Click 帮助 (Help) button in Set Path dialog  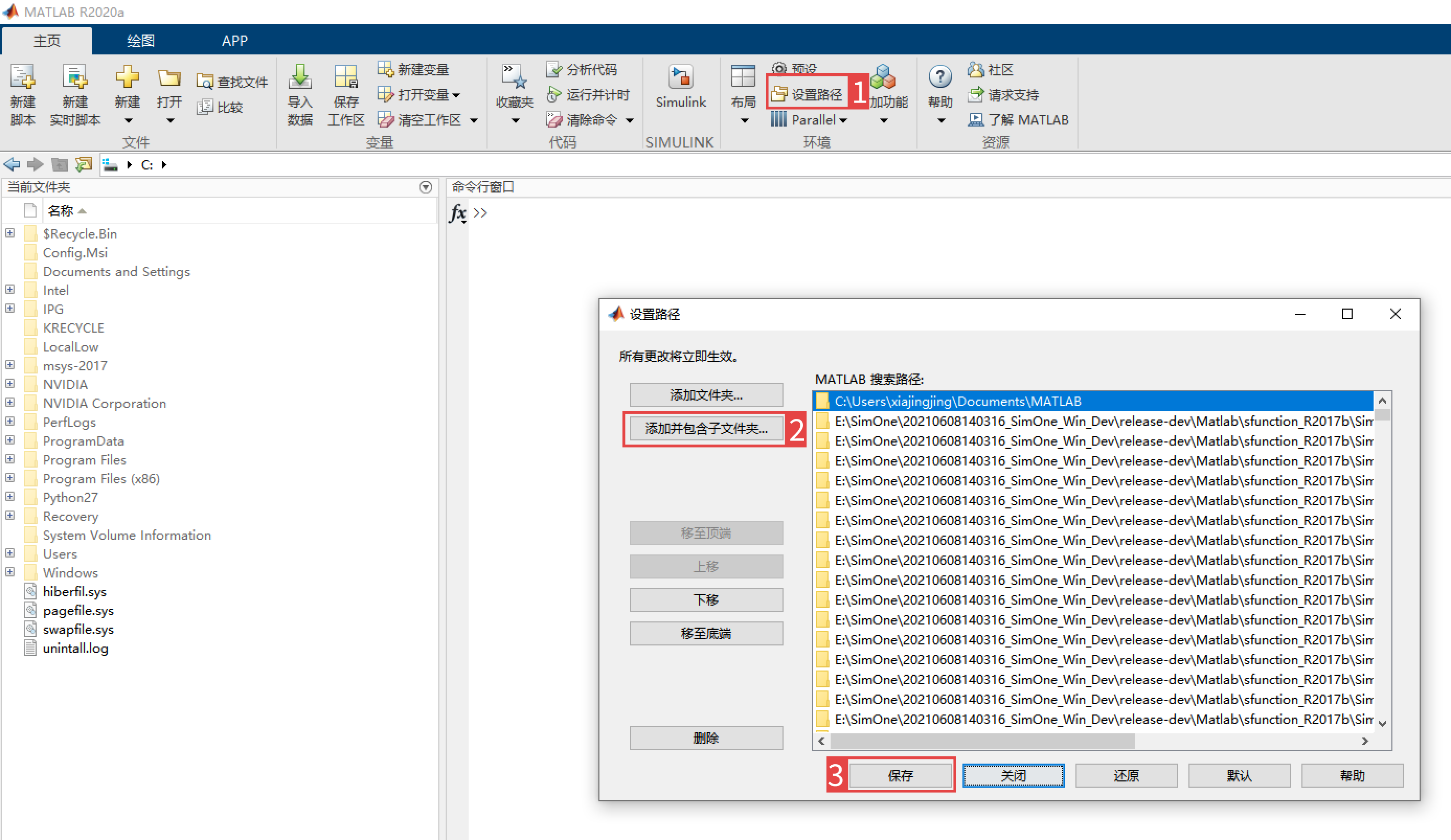tap(1352, 776)
